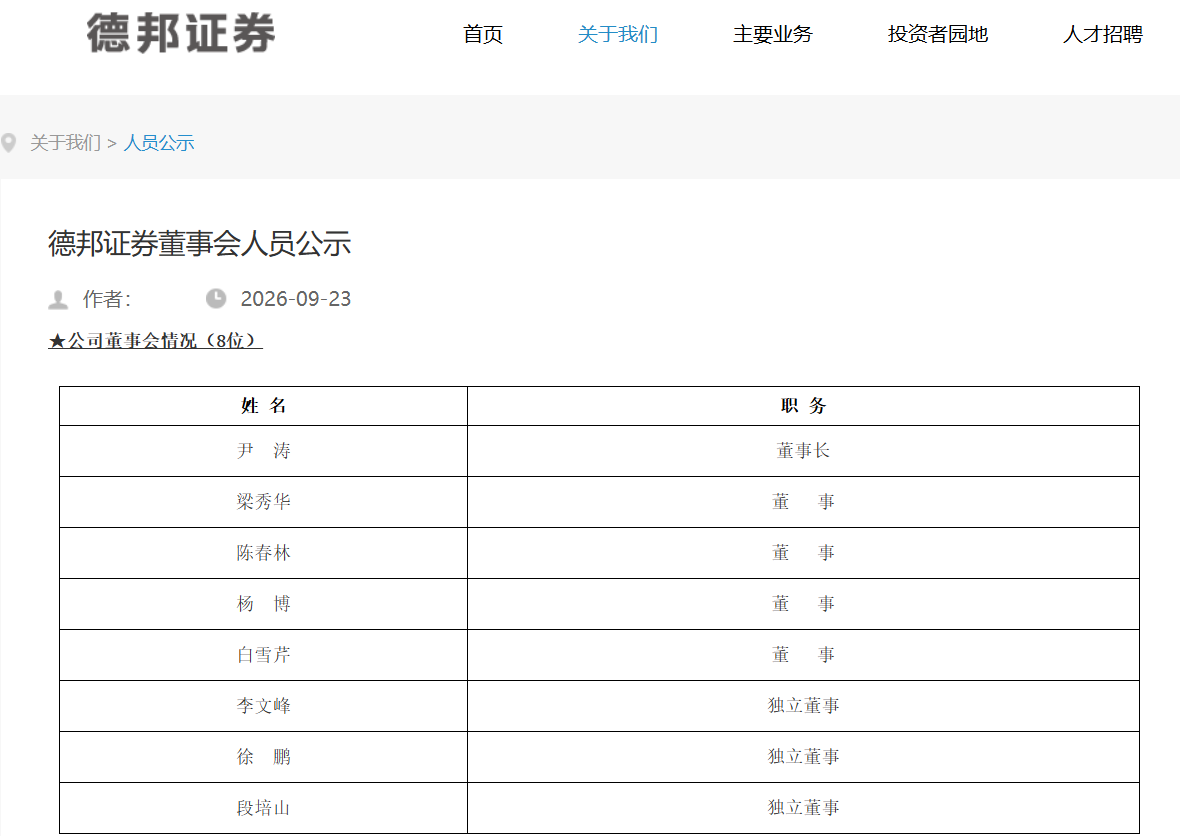This screenshot has height=836, width=1180.
Task: Click the date 2026-09-23
Action: click(296, 299)
